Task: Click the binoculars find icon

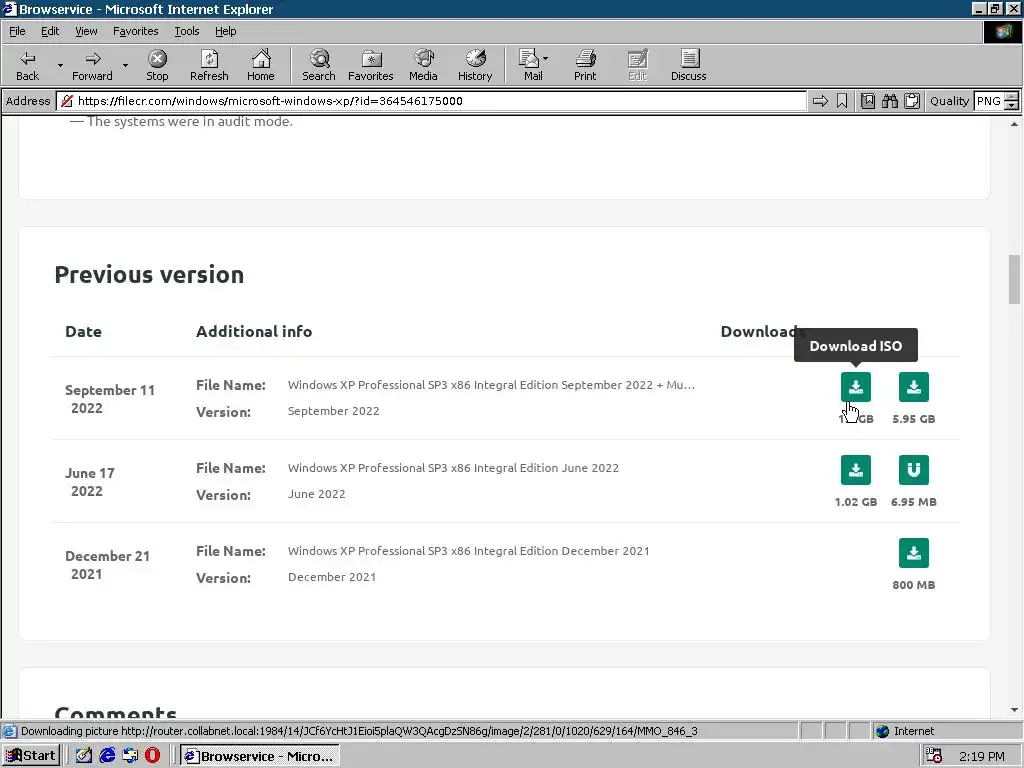Action: pyautogui.click(x=890, y=101)
